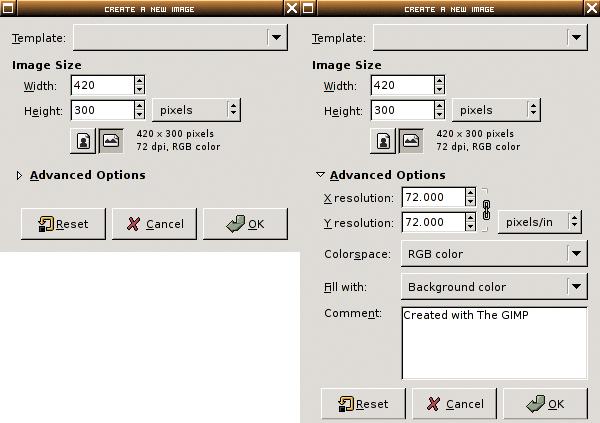Decrease Height using down arrow, right dialog

click(439, 115)
